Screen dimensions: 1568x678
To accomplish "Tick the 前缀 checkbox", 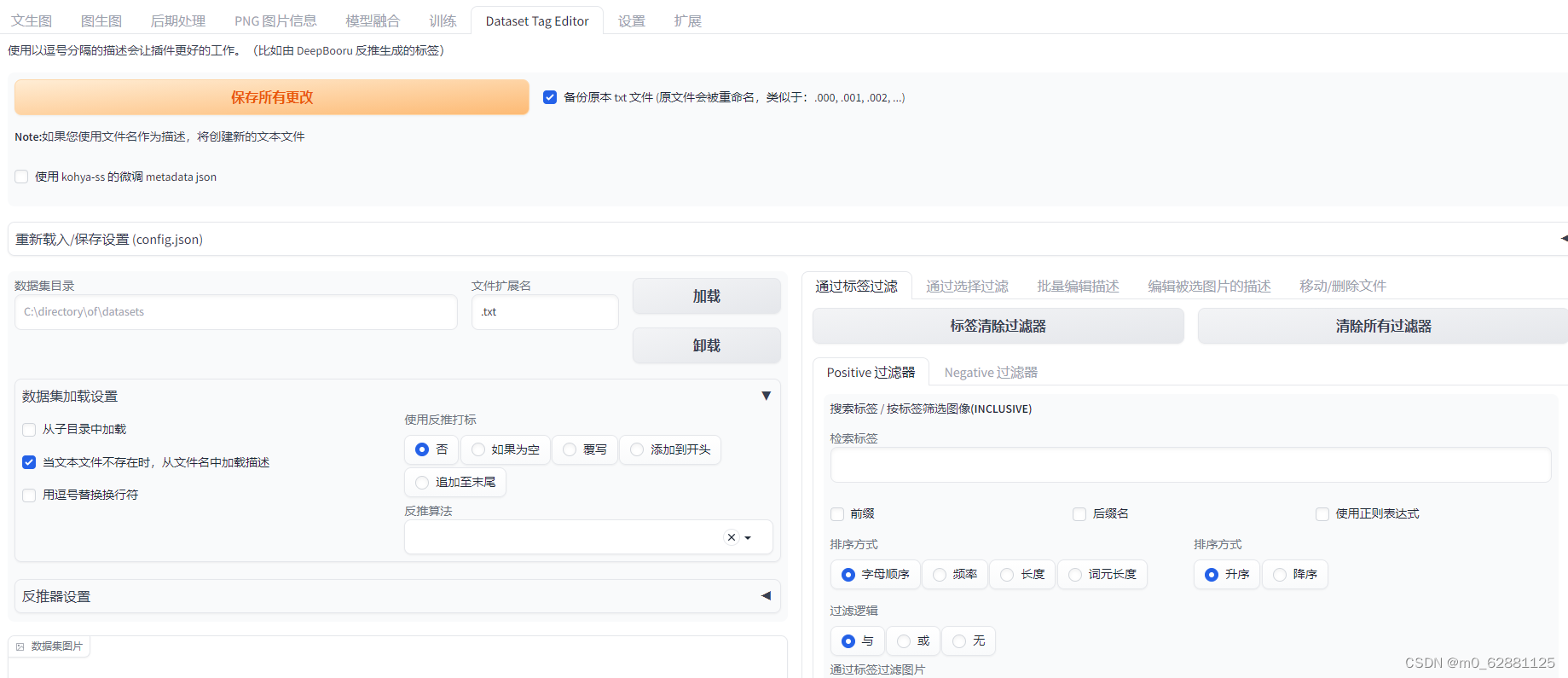I will point(837,513).
